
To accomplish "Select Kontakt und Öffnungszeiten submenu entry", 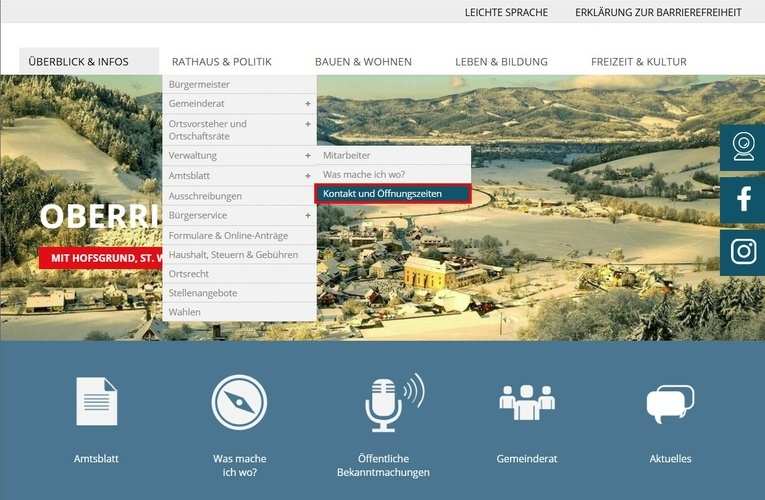I will tap(393, 193).
